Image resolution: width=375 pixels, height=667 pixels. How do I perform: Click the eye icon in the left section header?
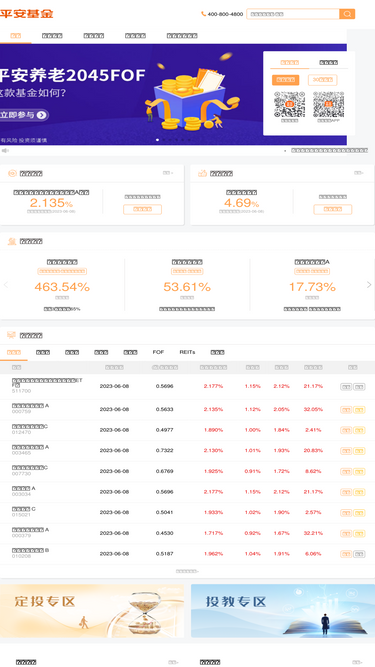pos(12,173)
